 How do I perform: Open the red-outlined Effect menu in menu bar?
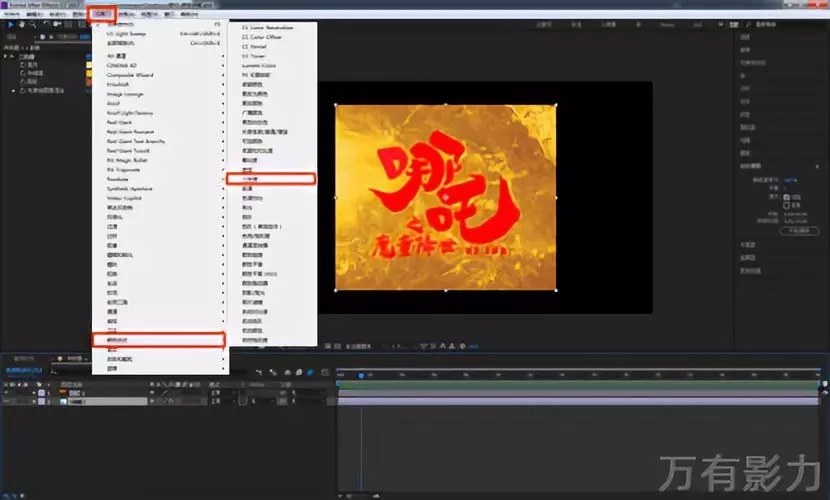point(101,14)
